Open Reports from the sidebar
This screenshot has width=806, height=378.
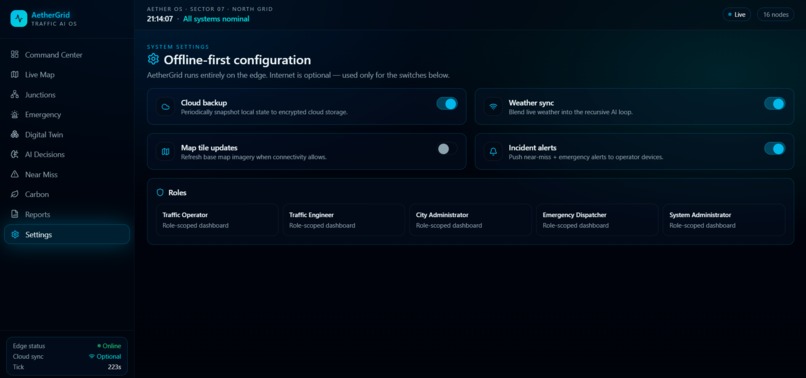point(67,214)
